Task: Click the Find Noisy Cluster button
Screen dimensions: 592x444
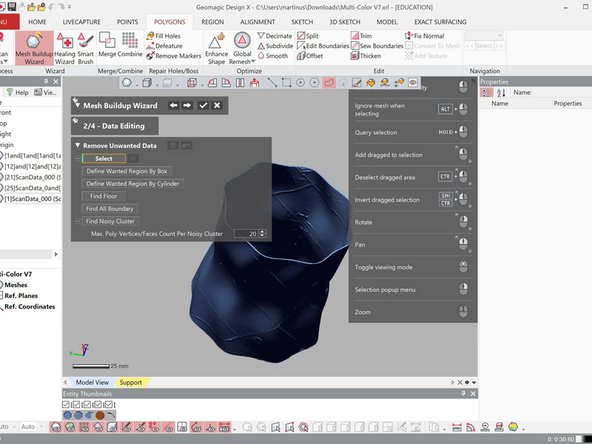Action: pyautogui.click(x=110, y=221)
